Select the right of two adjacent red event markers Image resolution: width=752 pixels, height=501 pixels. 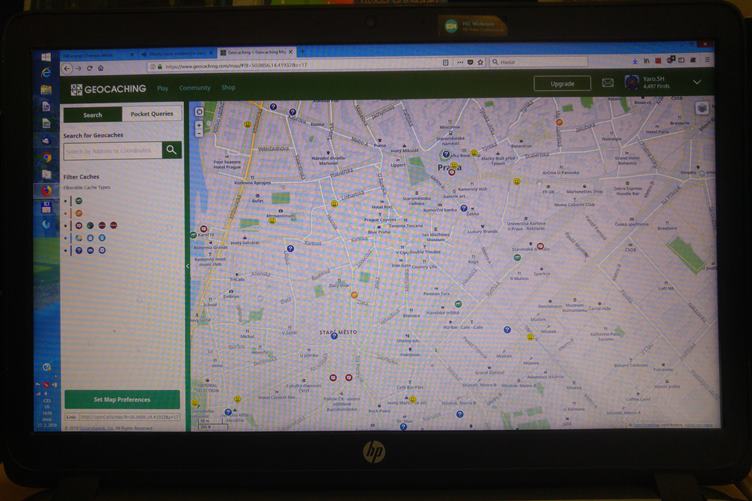(349, 378)
